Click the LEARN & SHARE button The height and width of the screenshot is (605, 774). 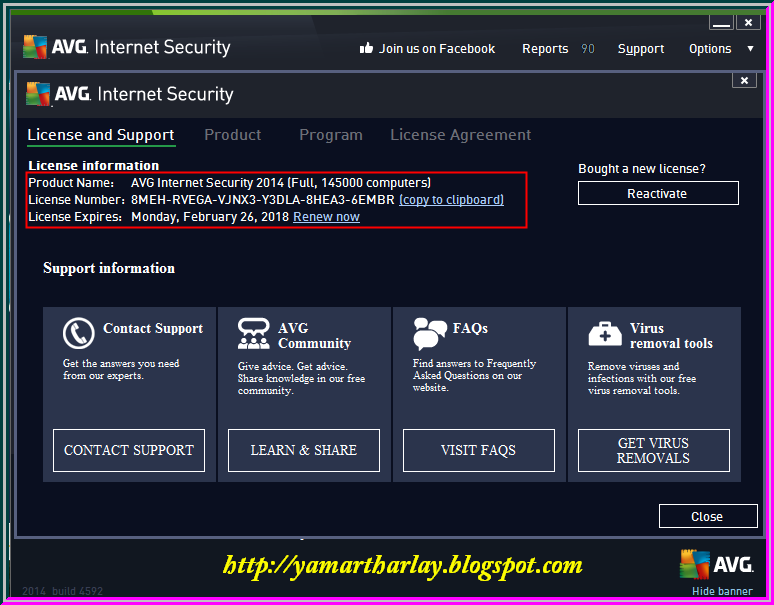[x=304, y=450]
